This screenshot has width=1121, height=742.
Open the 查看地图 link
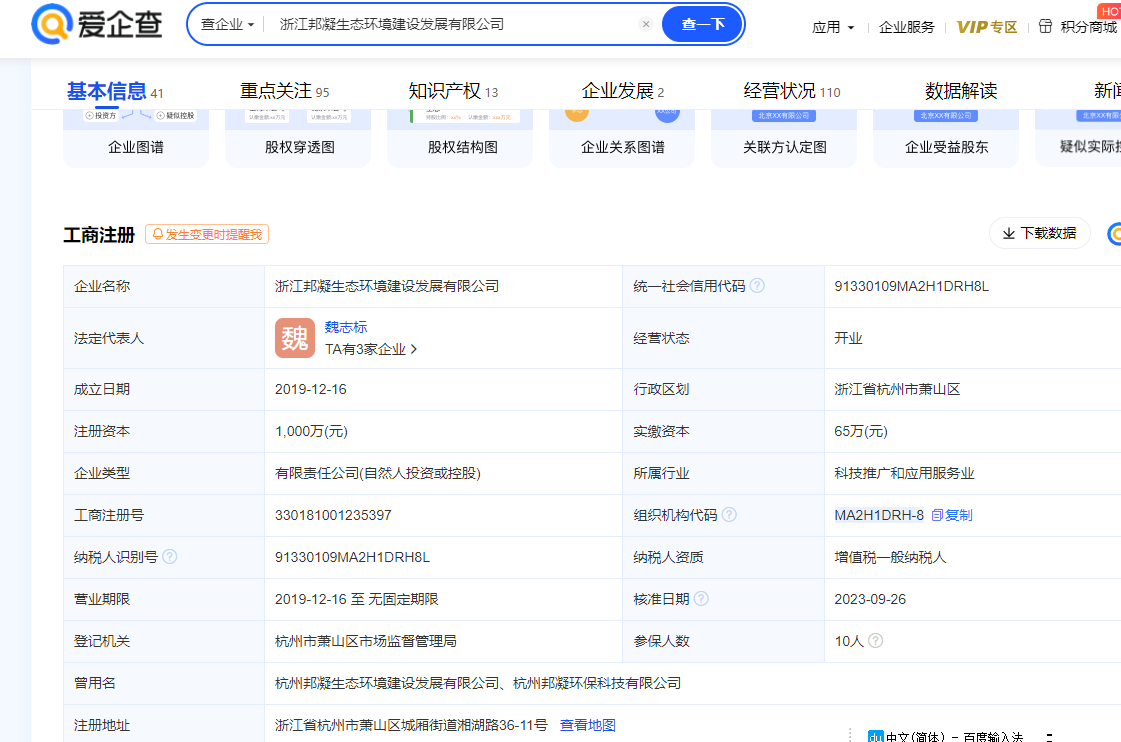[x=588, y=726]
